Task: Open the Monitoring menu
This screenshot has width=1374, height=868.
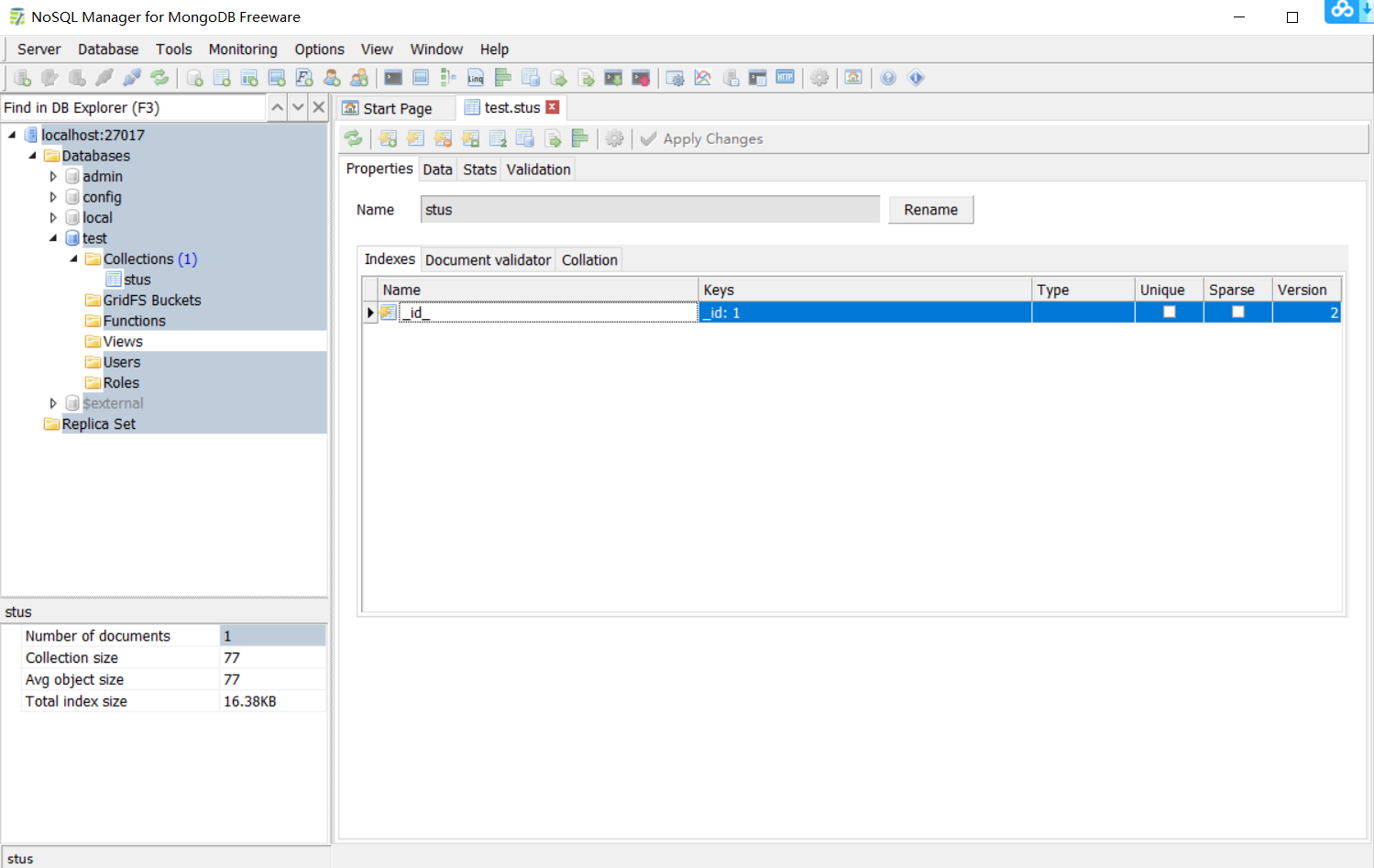Action: click(243, 49)
